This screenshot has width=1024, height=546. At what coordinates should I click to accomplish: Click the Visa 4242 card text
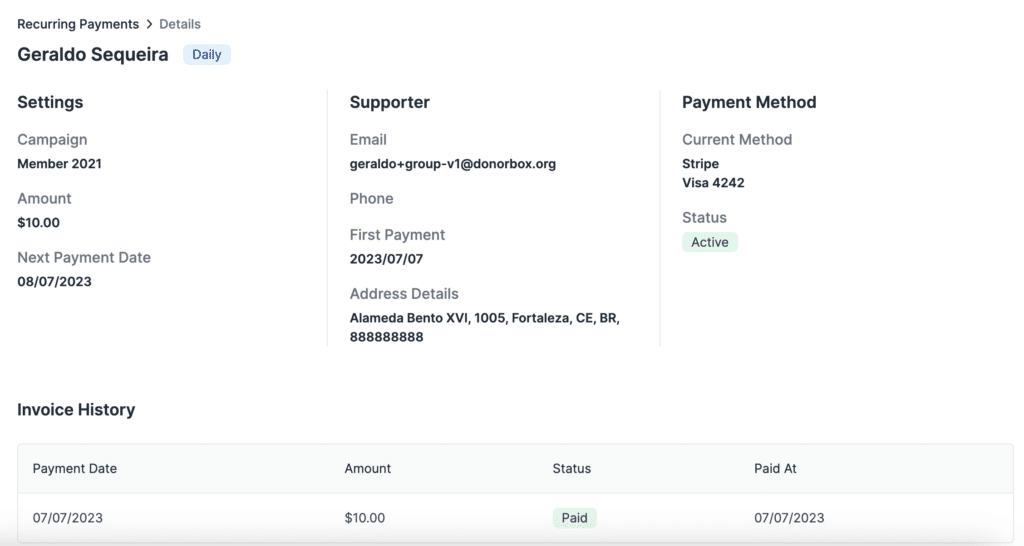click(713, 183)
